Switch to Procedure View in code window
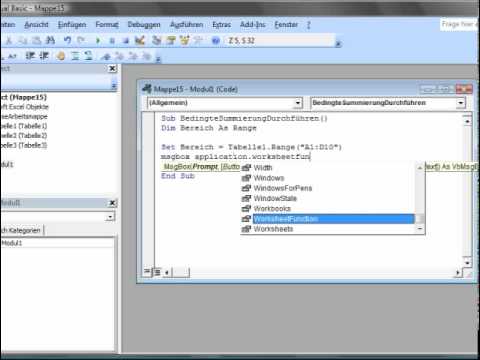 pyautogui.click(x=147, y=272)
